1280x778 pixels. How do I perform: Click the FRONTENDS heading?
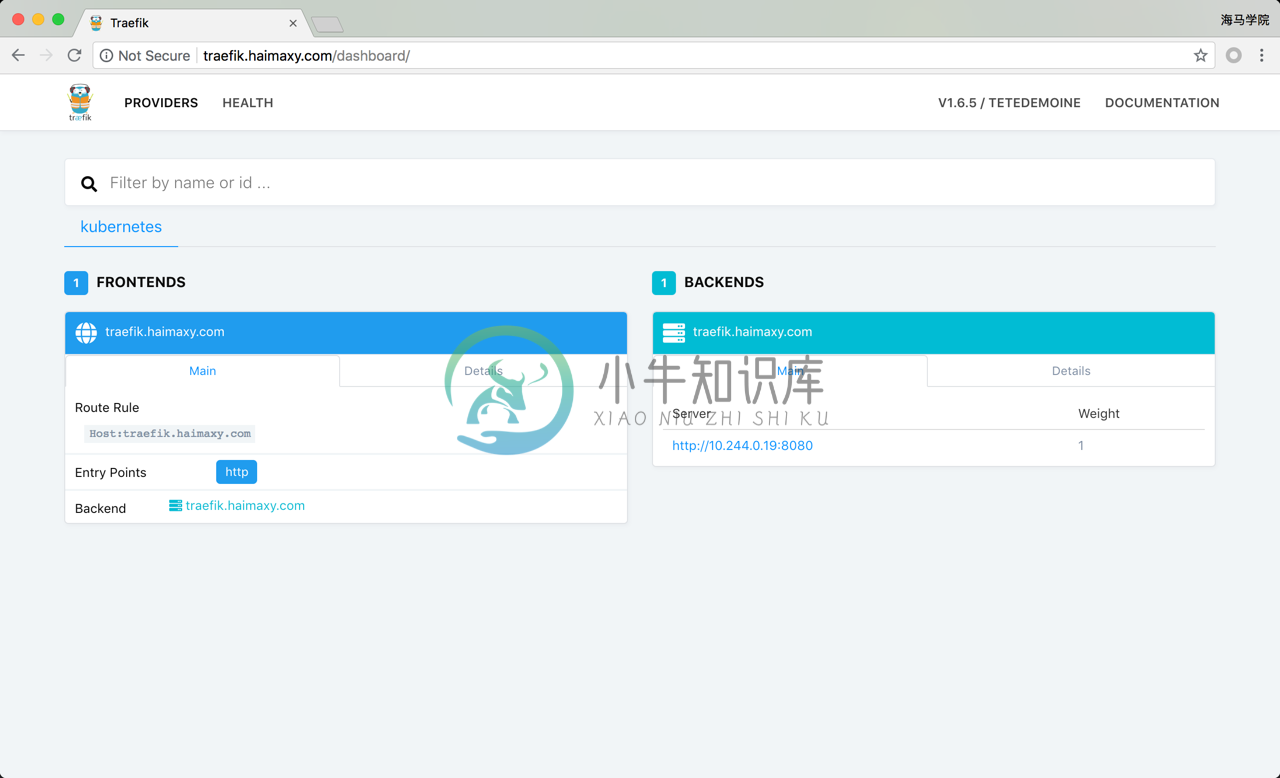141,283
